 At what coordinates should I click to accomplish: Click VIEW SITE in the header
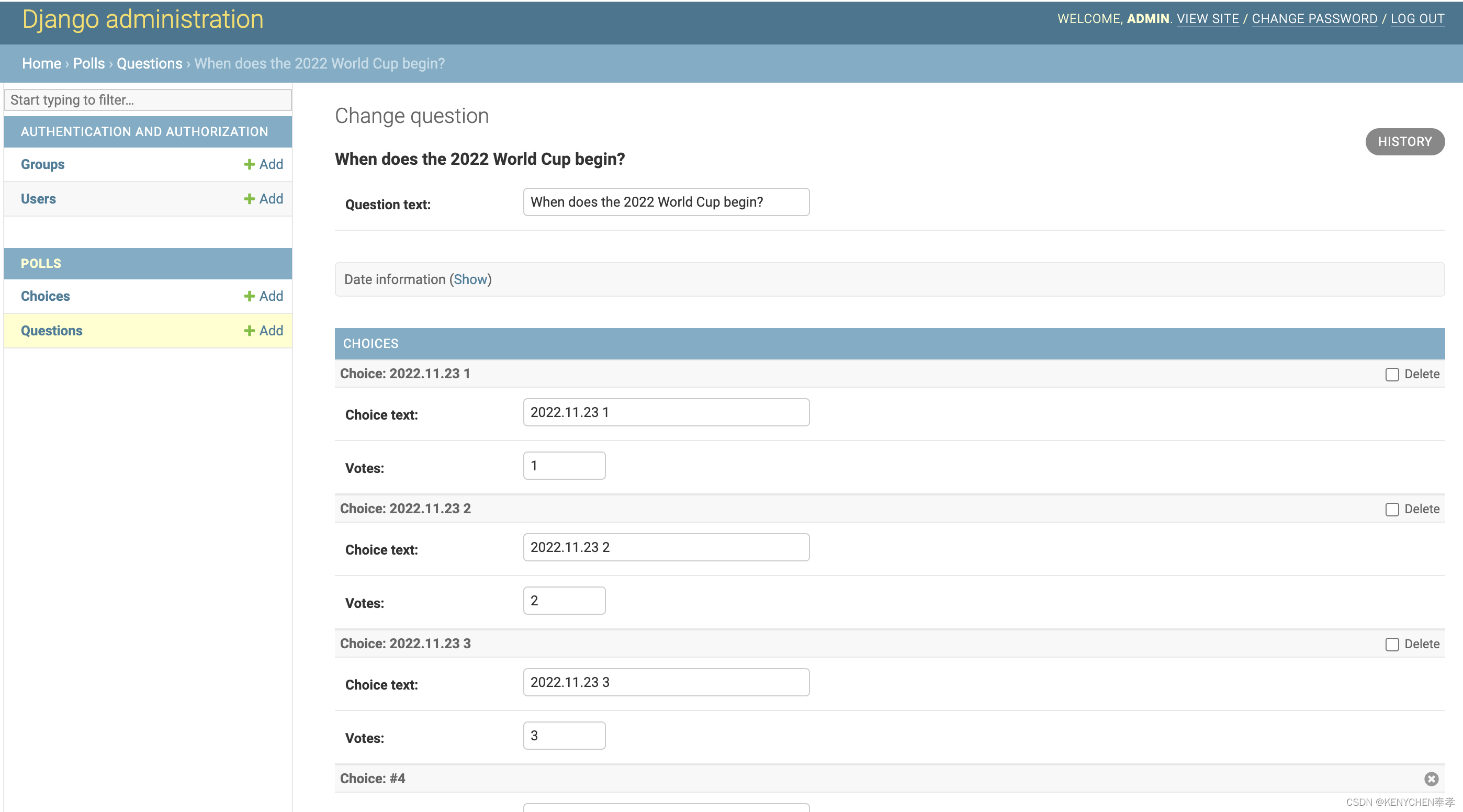pos(1208,19)
